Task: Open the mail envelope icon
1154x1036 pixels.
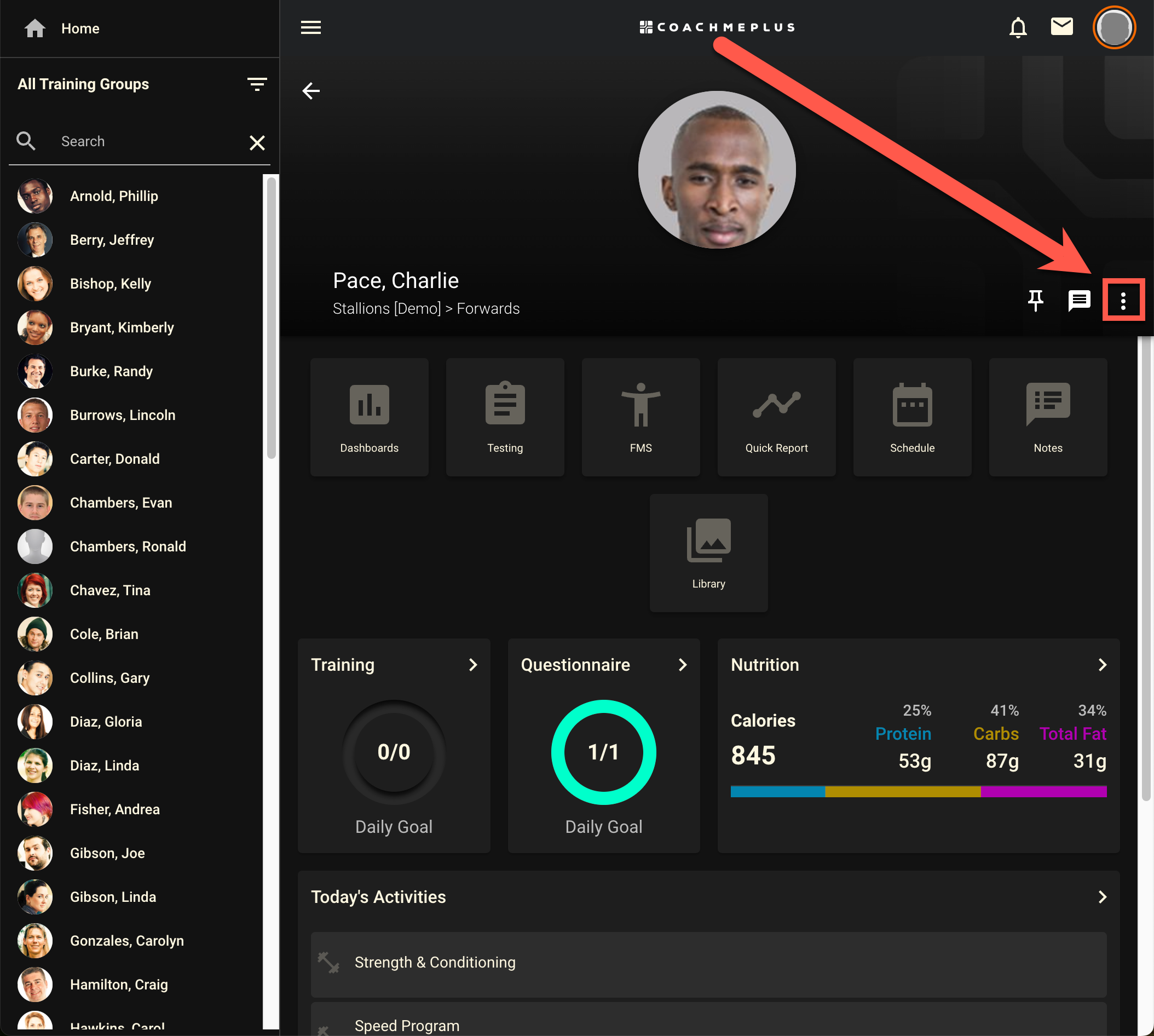Action: [x=1061, y=26]
